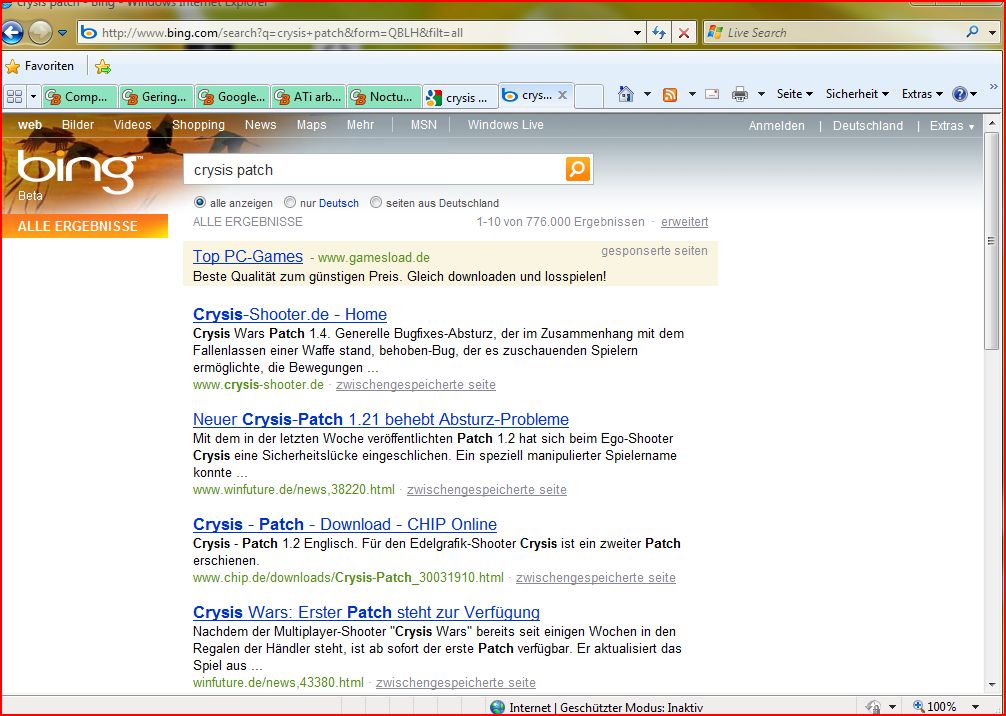Click the Refresh page icon
Viewport: 1006px width, 716px height.
(x=658, y=33)
